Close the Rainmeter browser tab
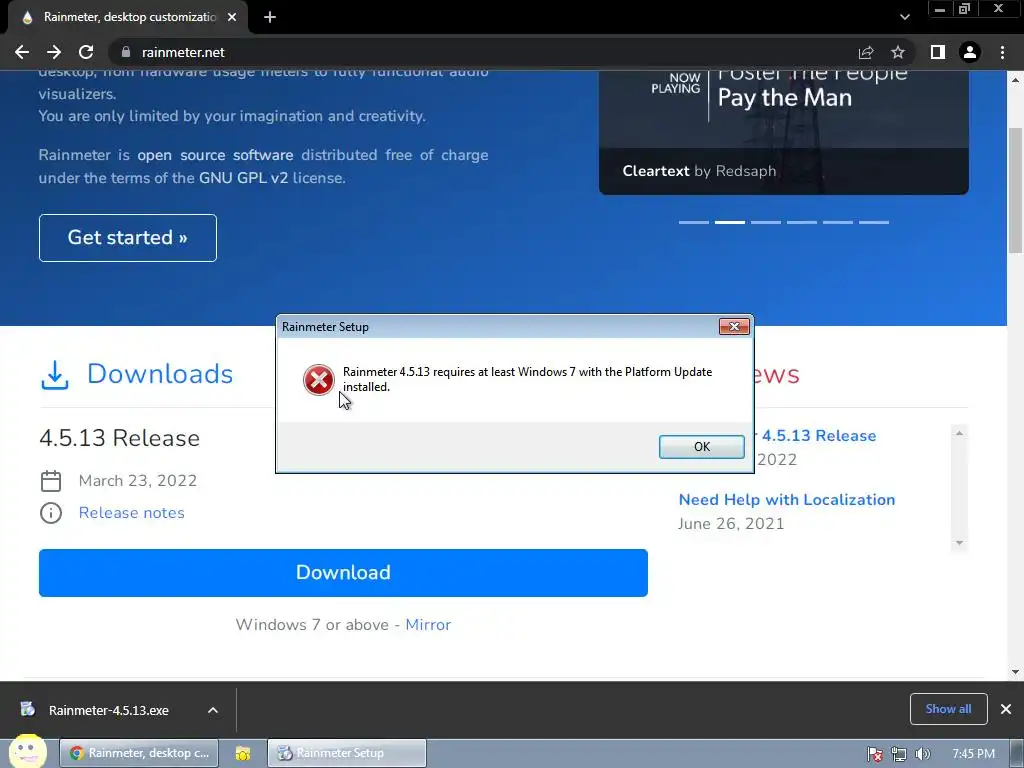Image resolution: width=1024 pixels, height=768 pixels. click(232, 17)
